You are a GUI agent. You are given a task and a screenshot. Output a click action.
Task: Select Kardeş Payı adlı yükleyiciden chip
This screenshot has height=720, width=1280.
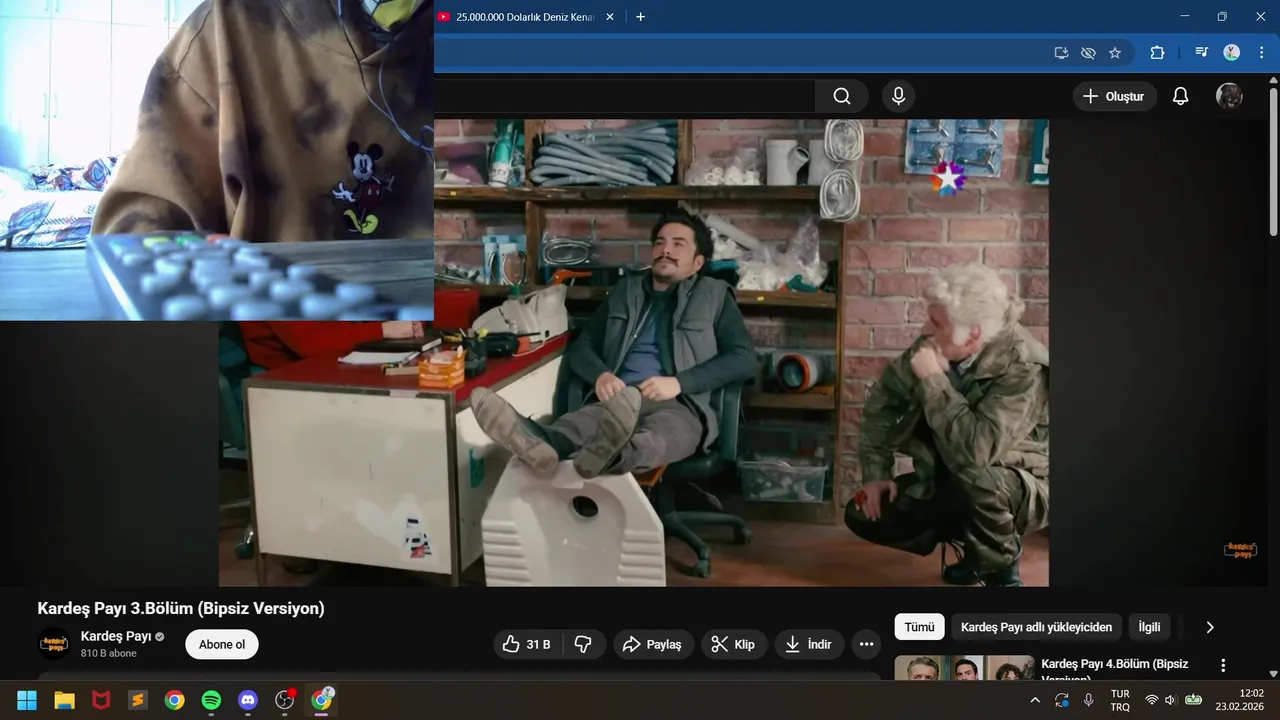(x=1036, y=627)
